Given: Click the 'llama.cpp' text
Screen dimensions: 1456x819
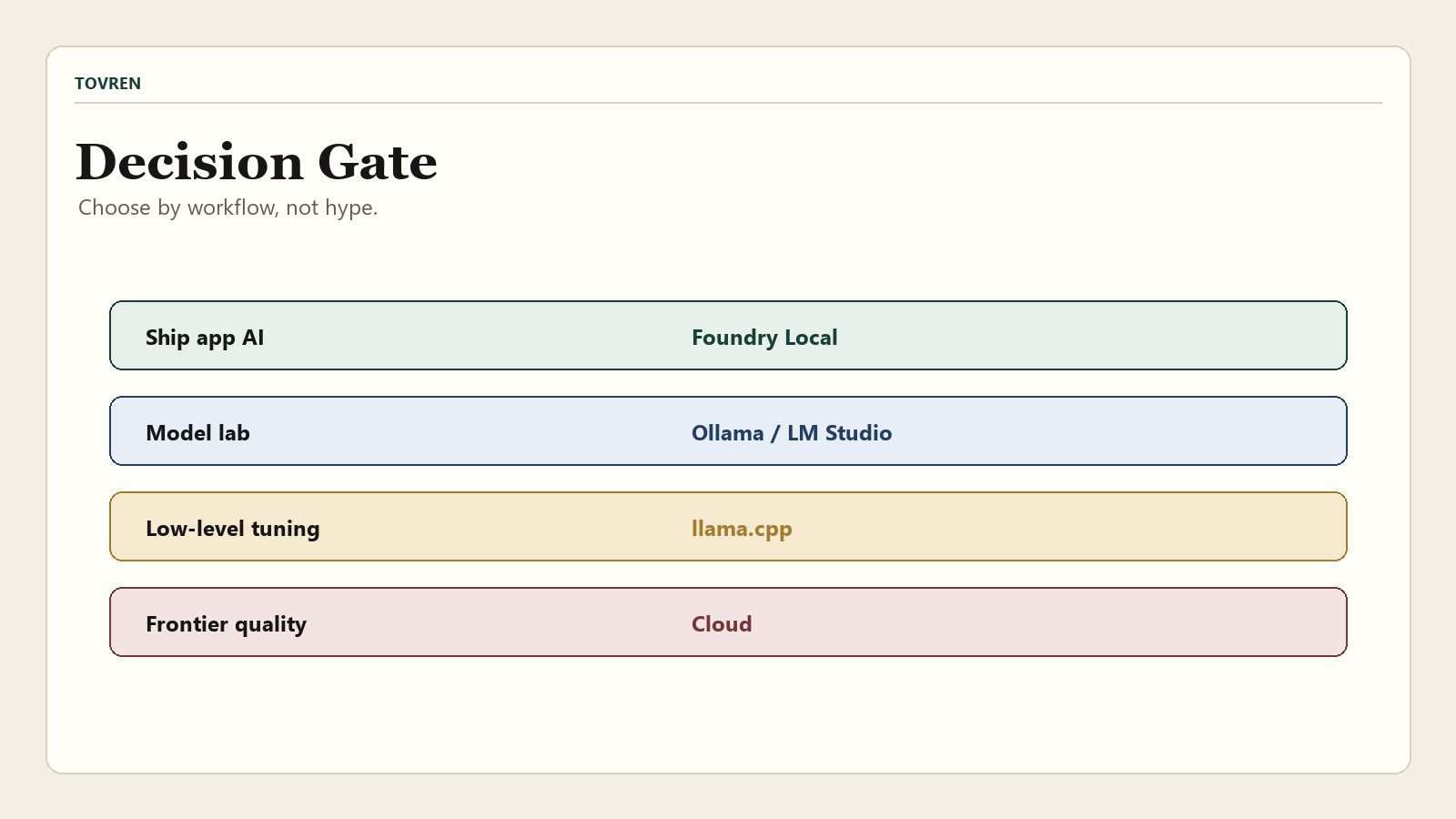Looking at the screenshot, I should (x=742, y=529).
